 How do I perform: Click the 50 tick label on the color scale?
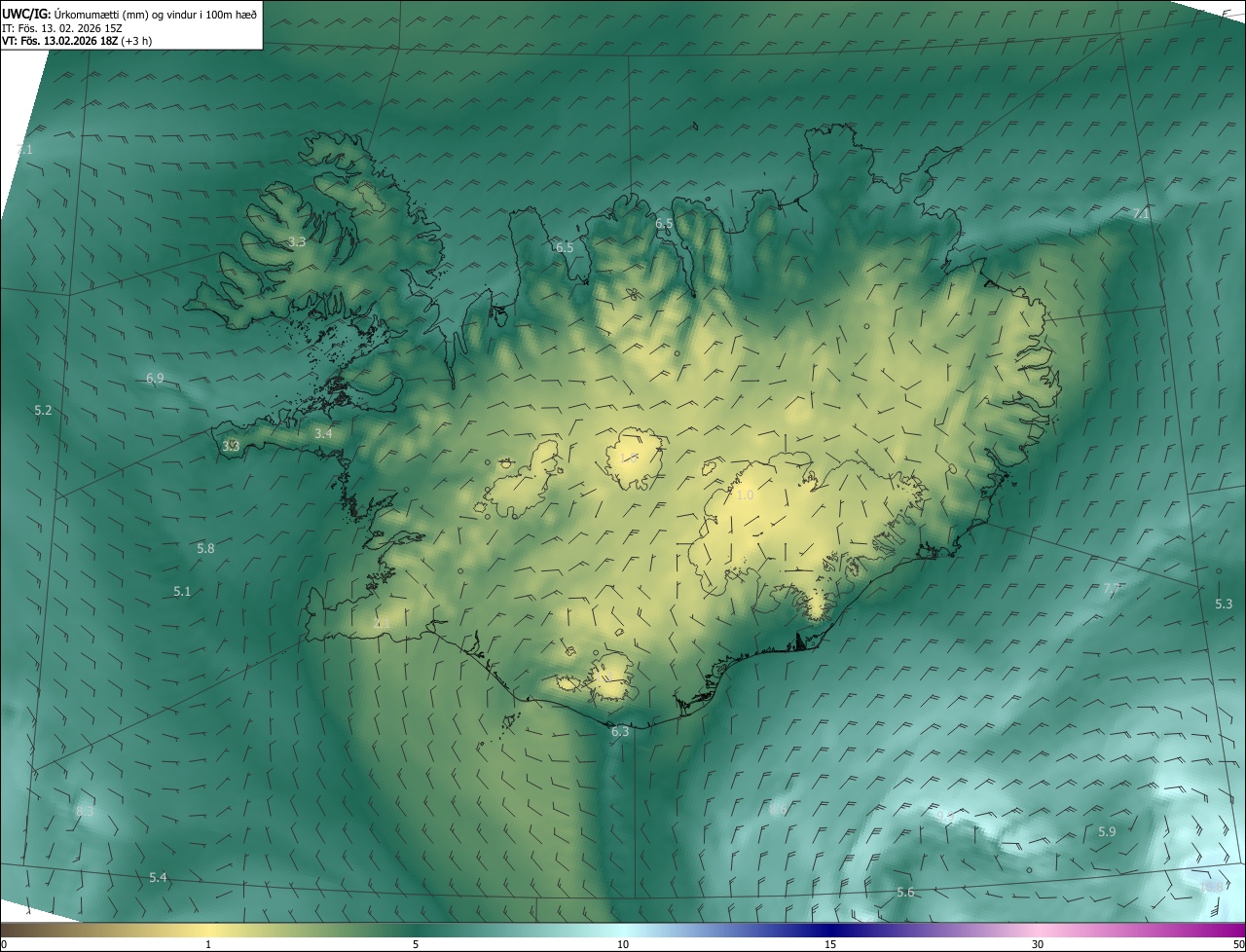1238,944
